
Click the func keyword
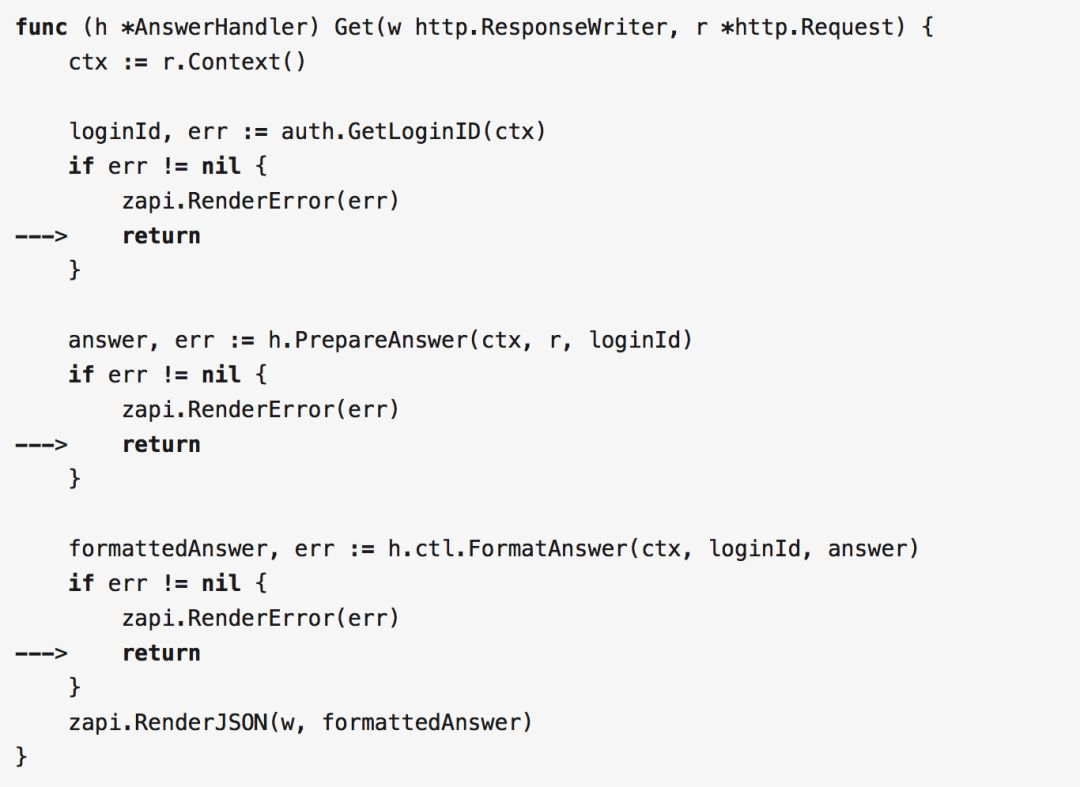[x=41, y=27]
